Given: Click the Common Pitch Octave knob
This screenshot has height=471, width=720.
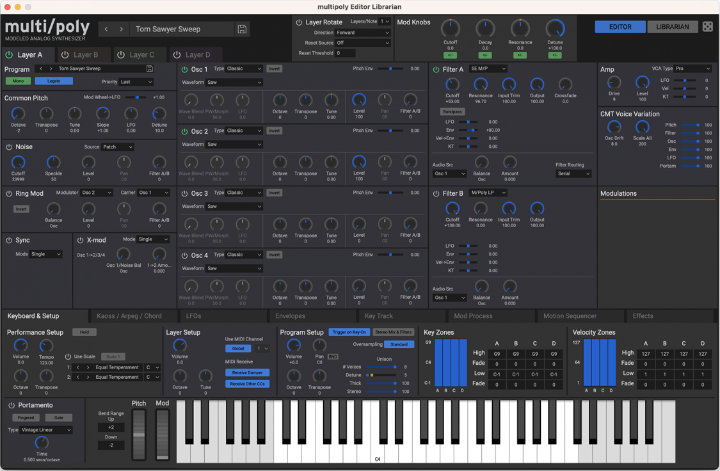Looking at the screenshot, I should tap(18, 113).
